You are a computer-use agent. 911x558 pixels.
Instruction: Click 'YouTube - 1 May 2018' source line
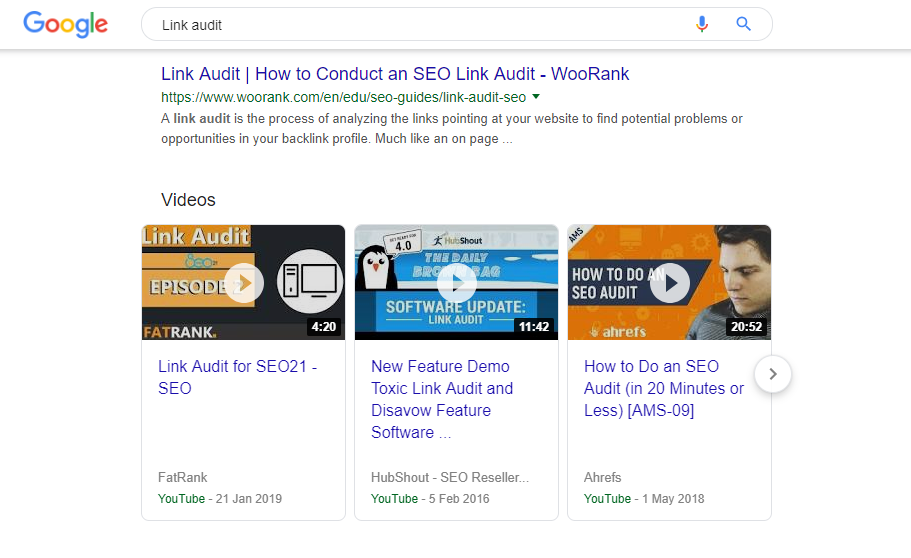[644, 499]
